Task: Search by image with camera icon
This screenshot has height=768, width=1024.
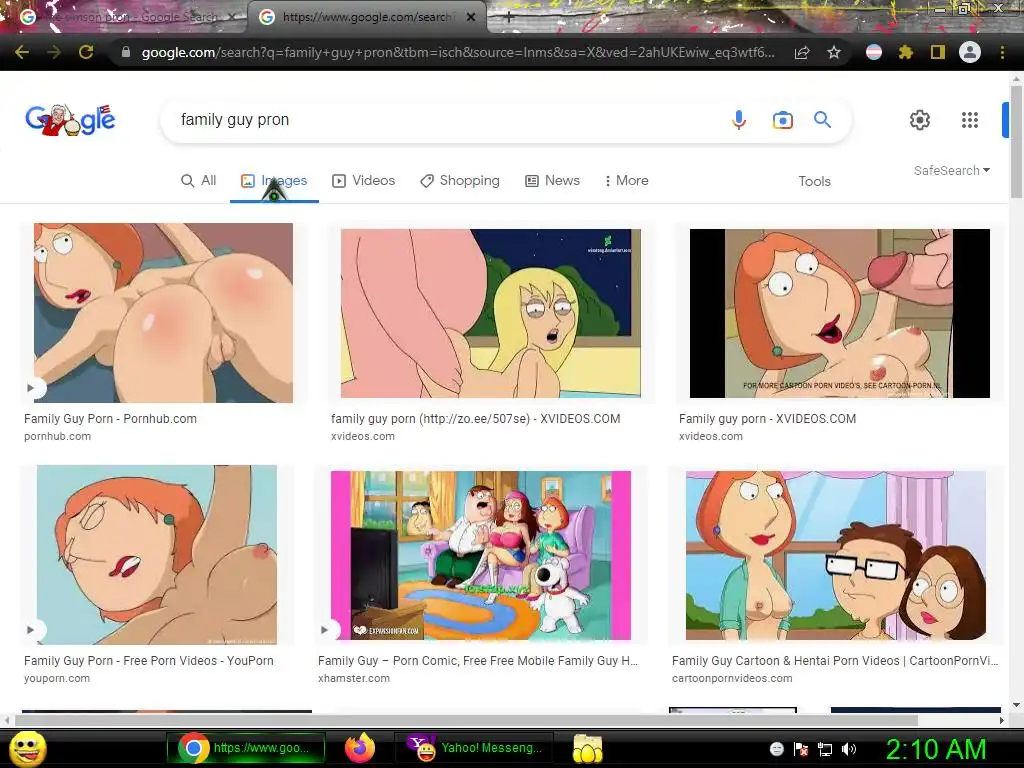Action: (x=782, y=120)
